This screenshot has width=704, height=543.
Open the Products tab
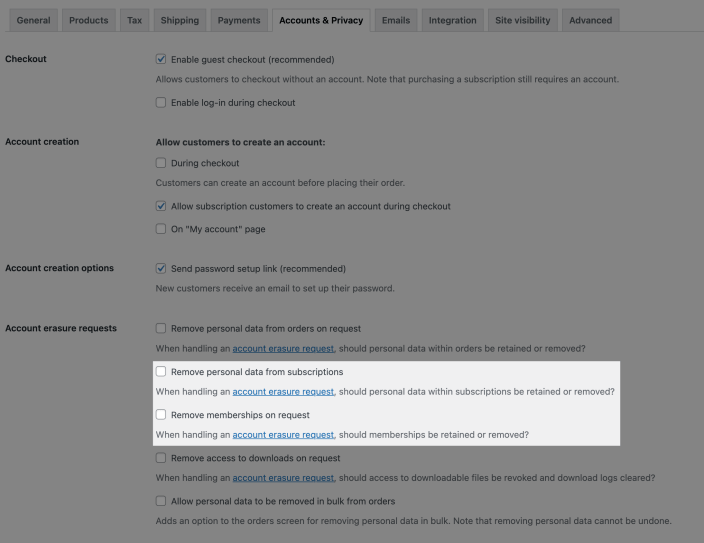click(89, 20)
